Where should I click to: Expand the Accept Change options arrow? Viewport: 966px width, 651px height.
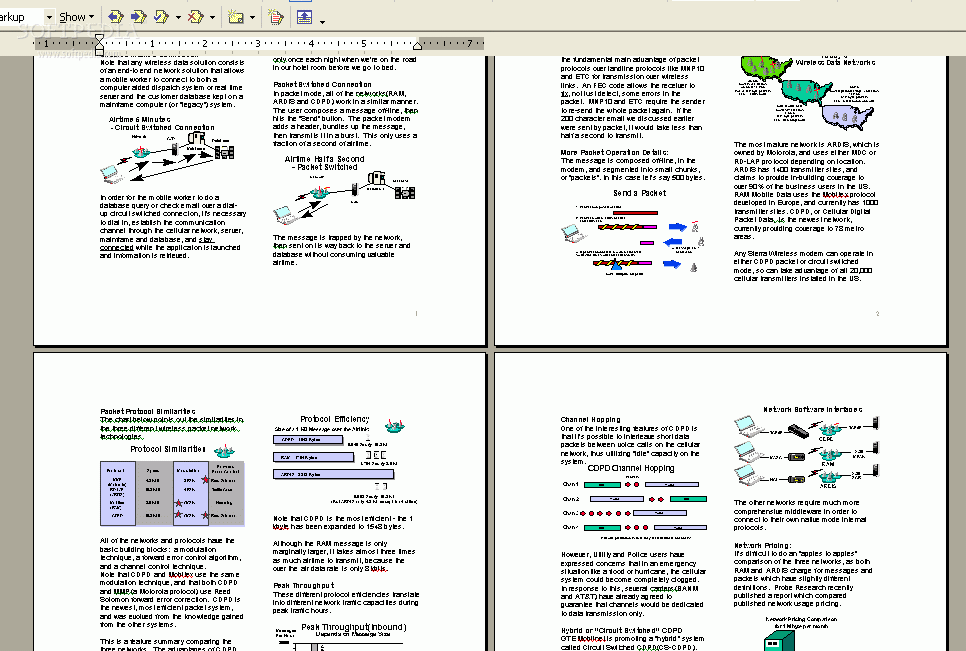pos(178,17)
